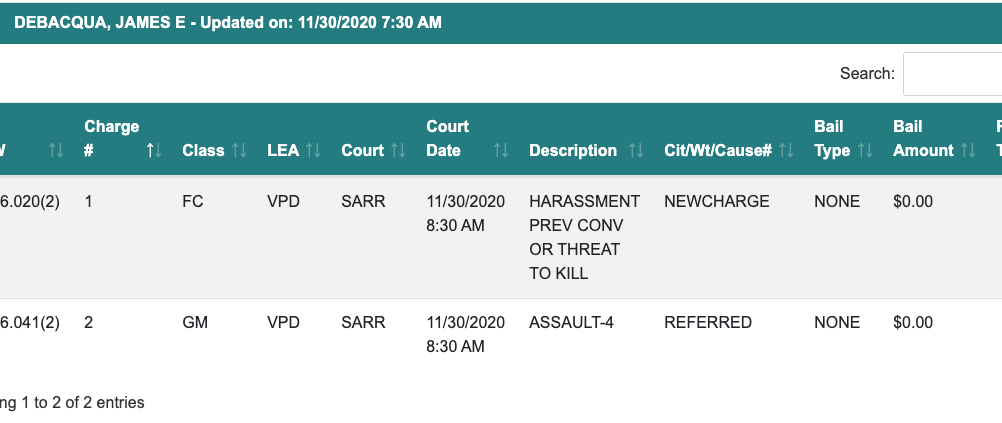The height and width of the screenshot is (423, 1002).
Task: Click sort arrows icon beside Bail Amount
Action: (x=968, y=151)
